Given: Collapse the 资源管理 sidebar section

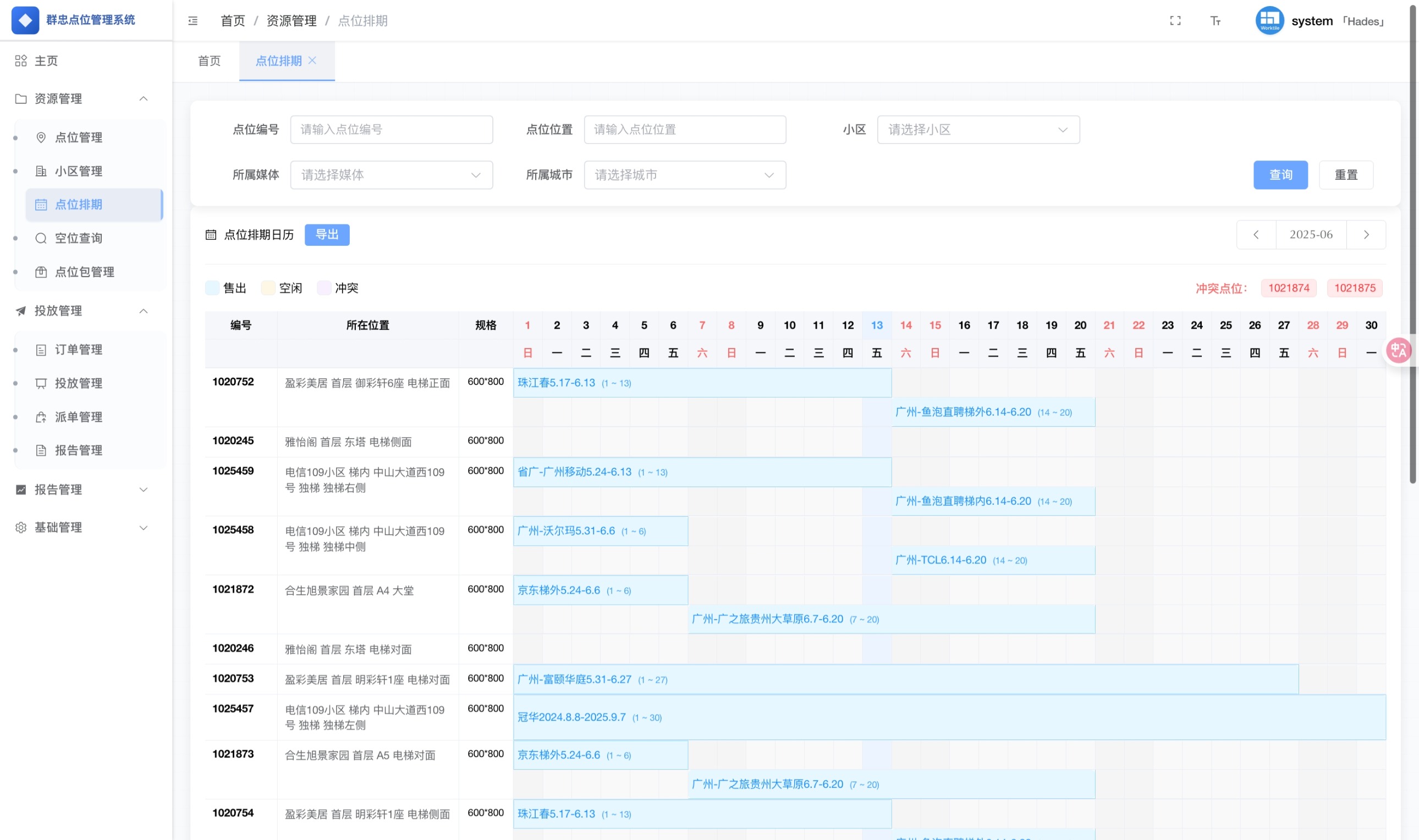Looking at the screenshot, I should click(143, 98).
